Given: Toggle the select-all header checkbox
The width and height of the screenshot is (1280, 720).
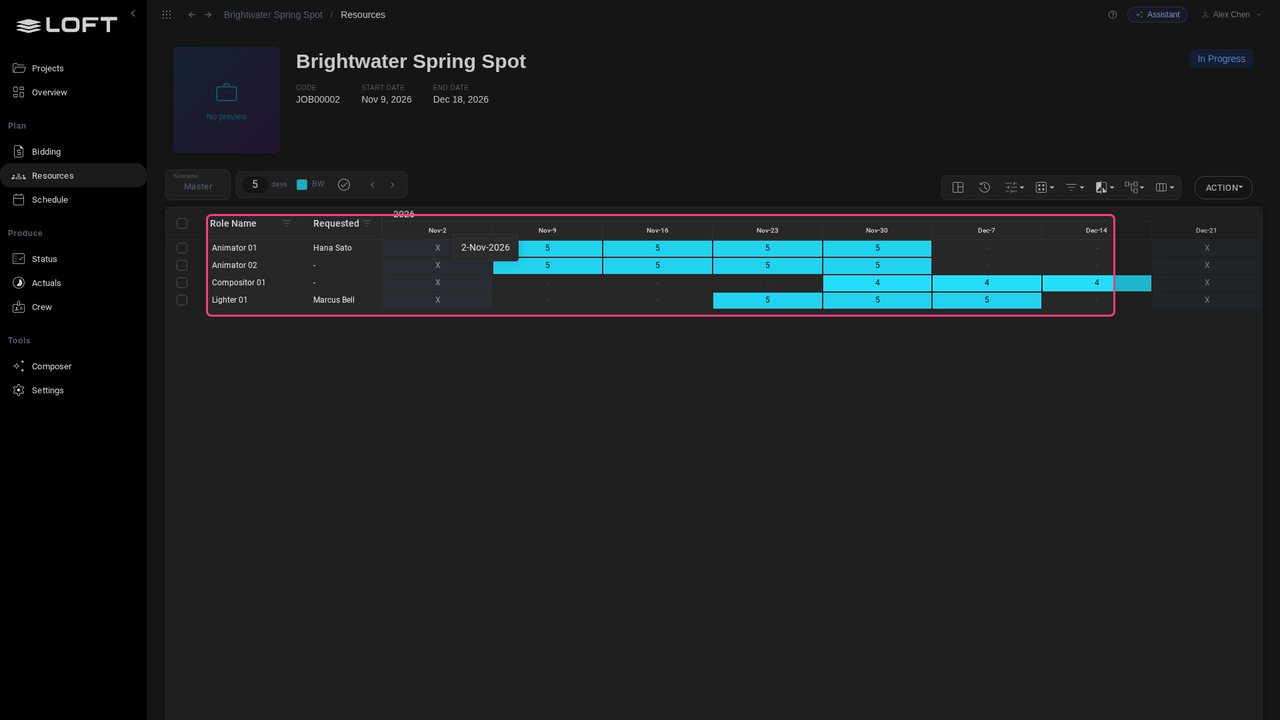Looking at the screenshot, I should click(x=182, y=224).
